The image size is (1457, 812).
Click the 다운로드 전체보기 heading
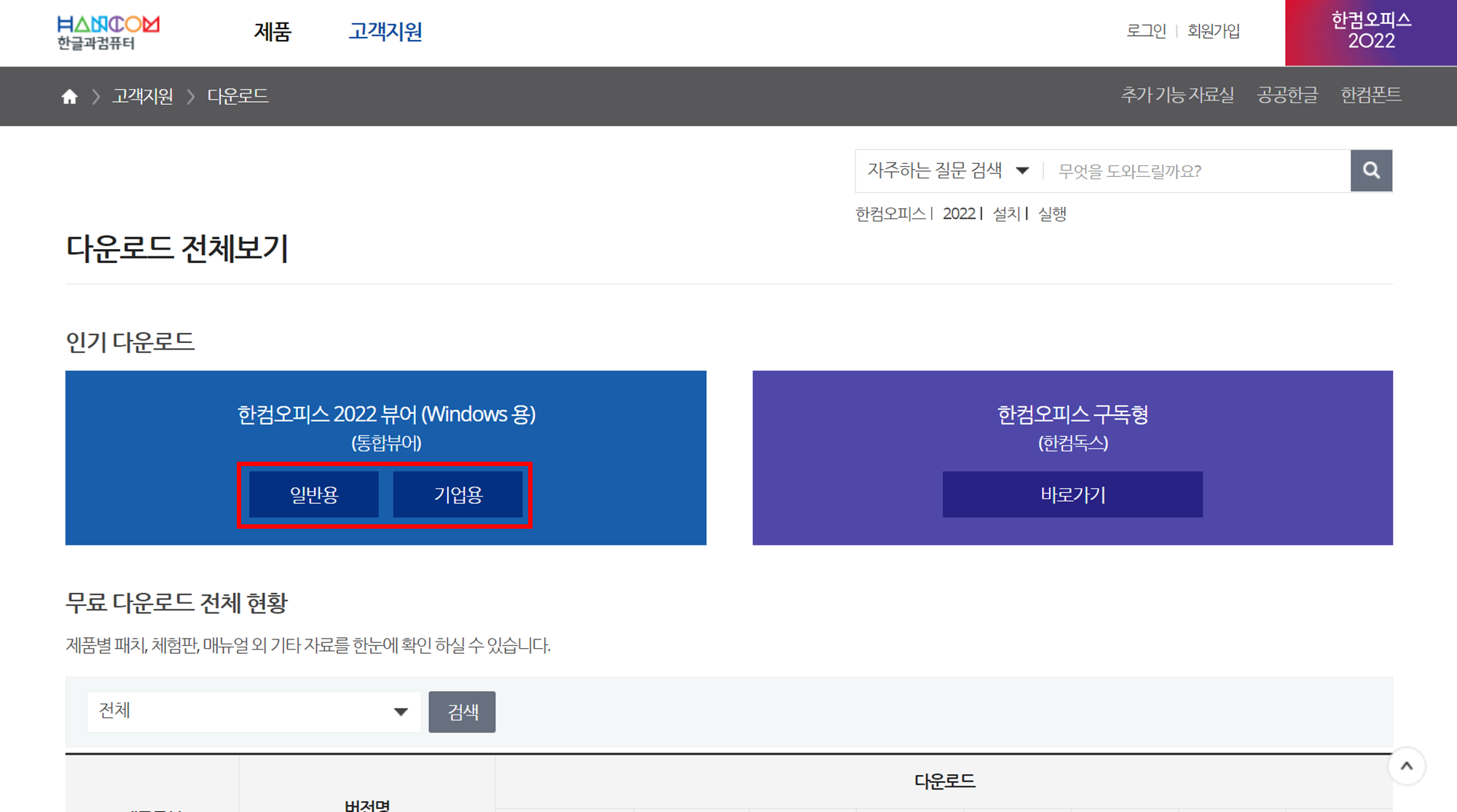177,248
